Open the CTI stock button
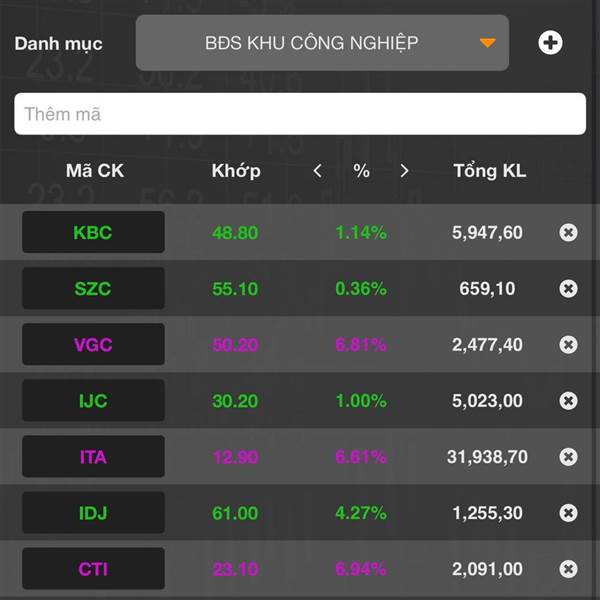Screen dimensions: 600x600 pyautogui.click(x=93, y=569)
